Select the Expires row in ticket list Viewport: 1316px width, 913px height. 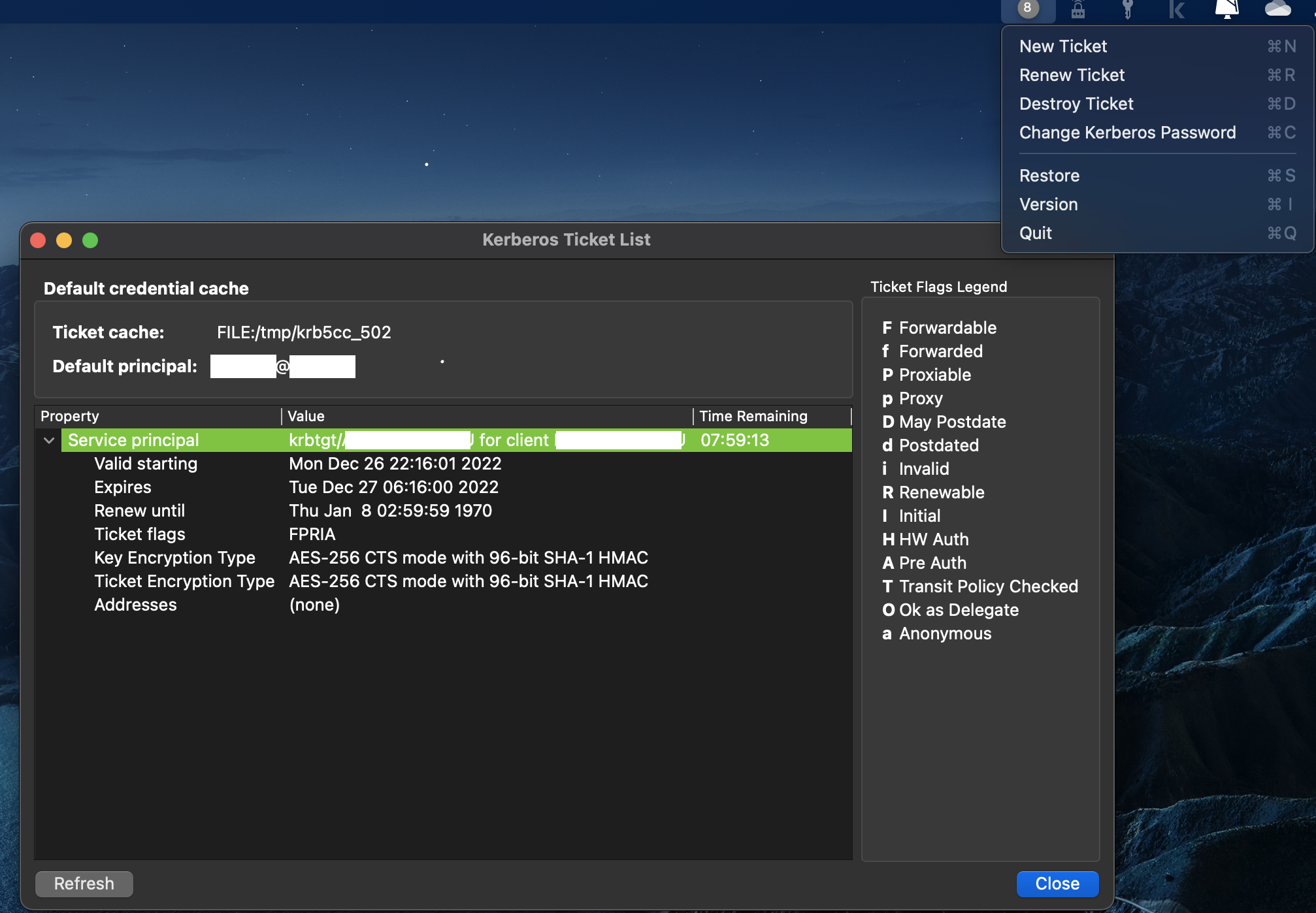123,487
